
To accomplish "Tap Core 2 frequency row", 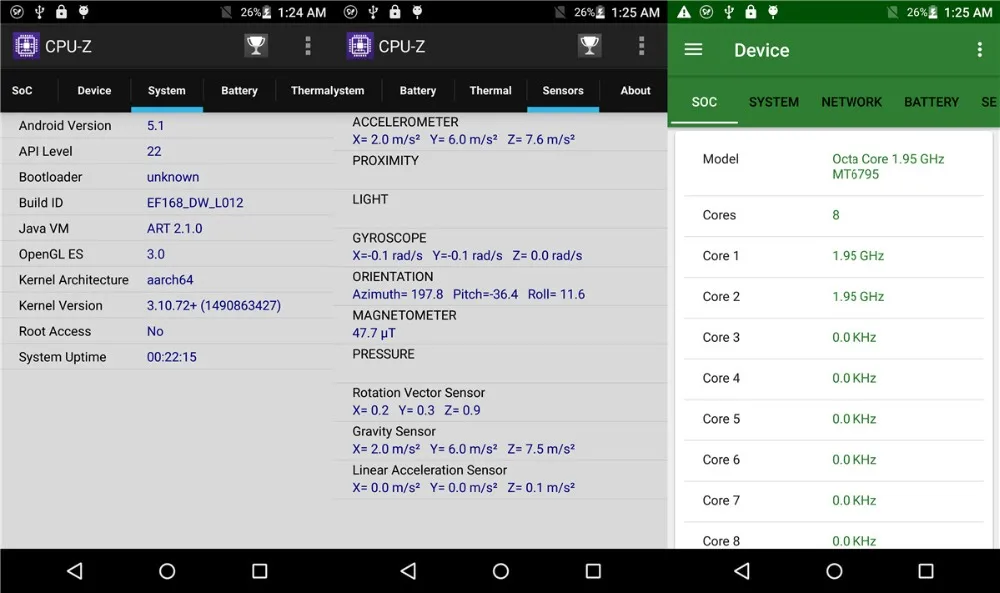I will (834, 296).
